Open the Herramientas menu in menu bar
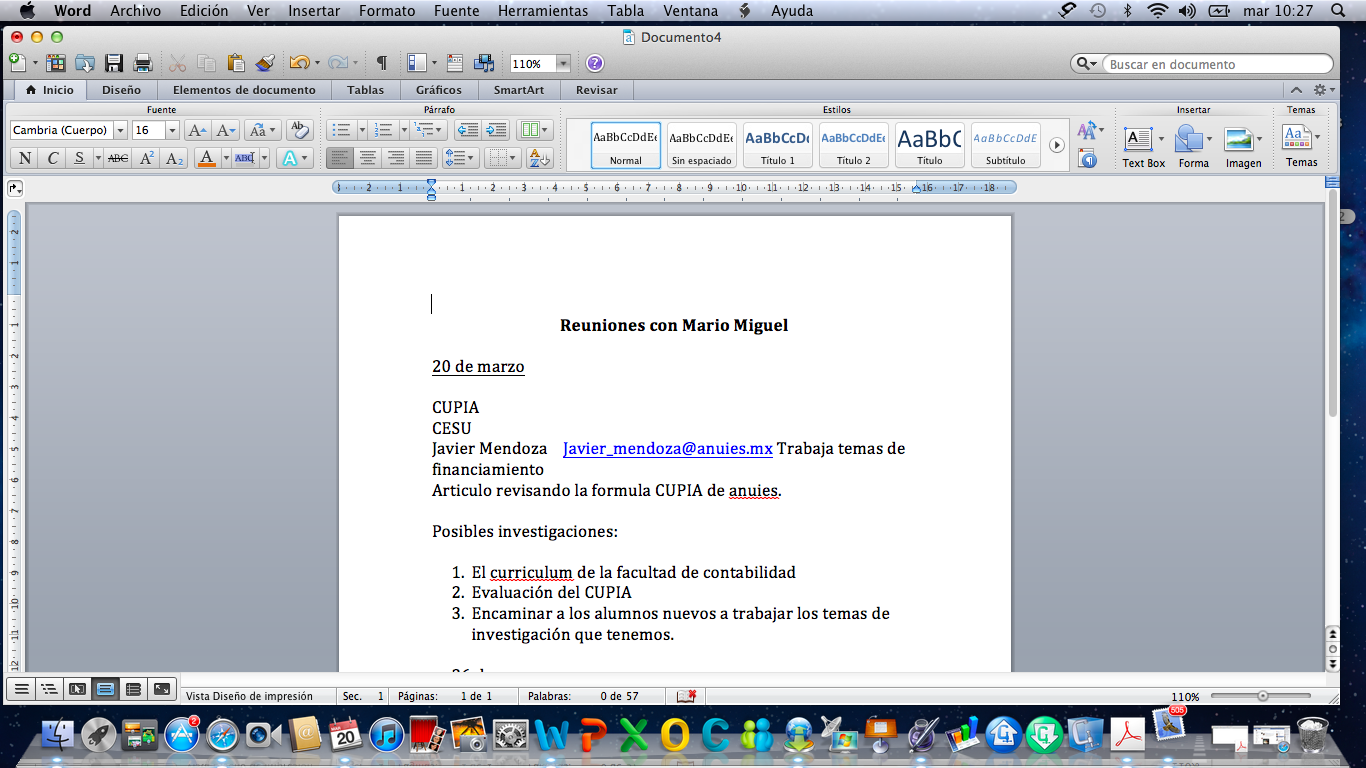Viewport: 1366px width, 768px height. [x=543, y=11]
